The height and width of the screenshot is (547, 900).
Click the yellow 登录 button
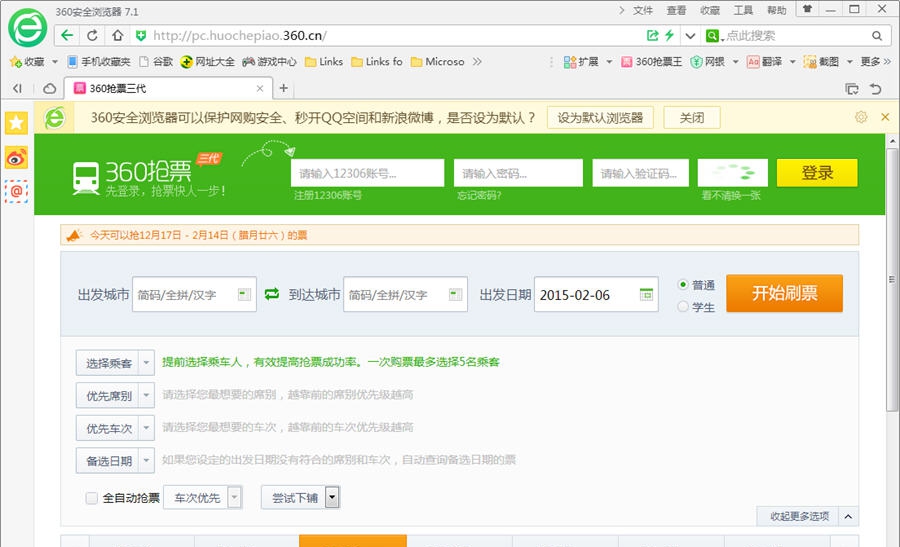pyautogui.click(x=817, y=173)
